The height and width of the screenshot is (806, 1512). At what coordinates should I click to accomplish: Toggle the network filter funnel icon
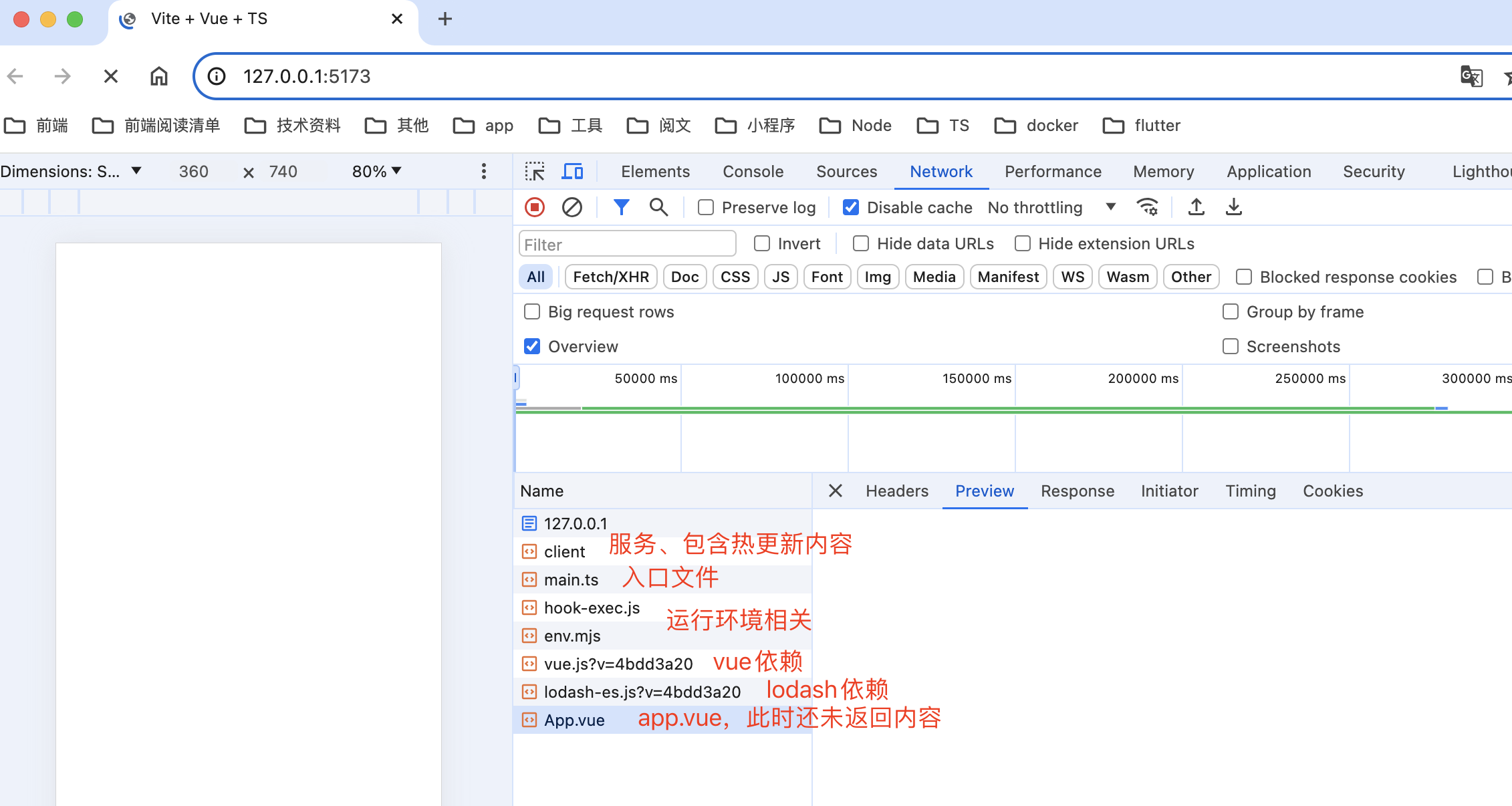point(621,207)
